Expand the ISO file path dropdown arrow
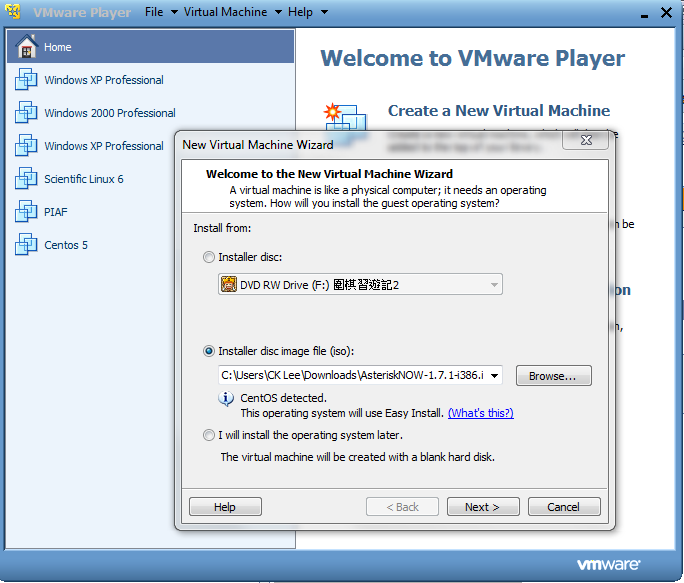Screen dimensions: 684x583 (x=495, y=375)
